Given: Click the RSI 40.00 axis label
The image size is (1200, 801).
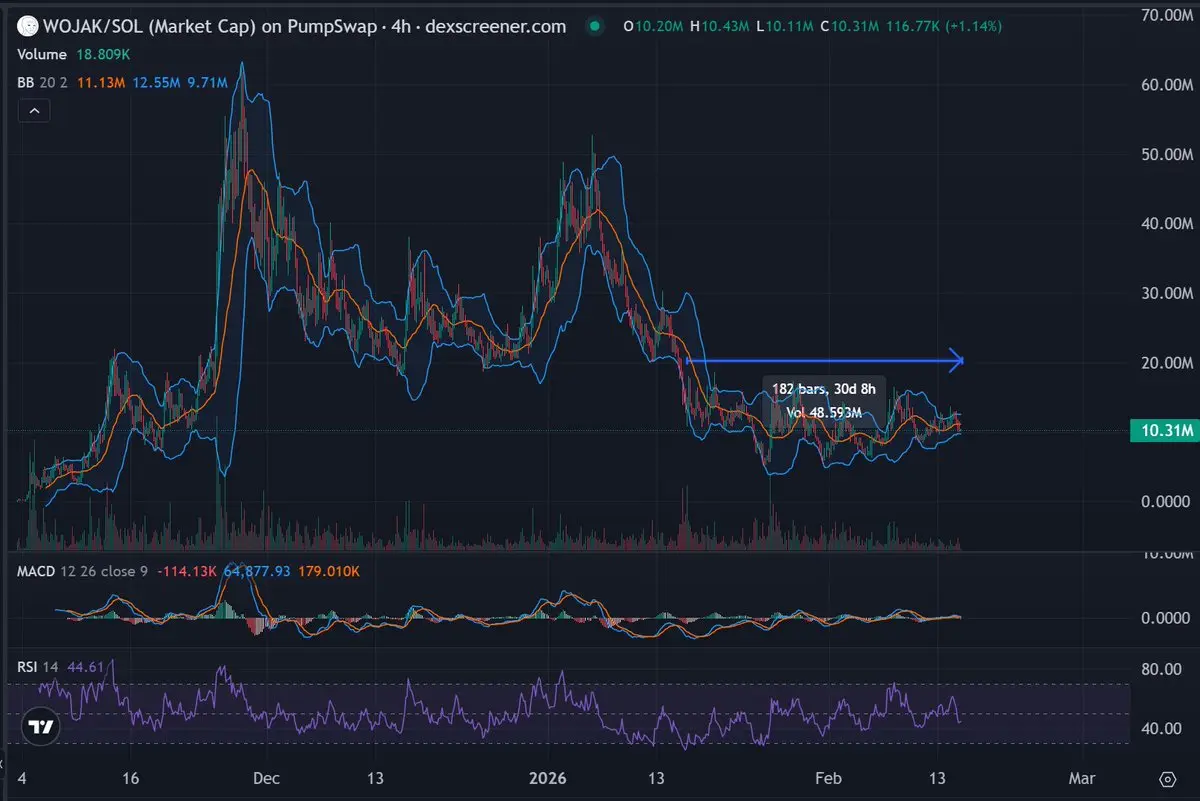Looking at the screenshot, I should 1160,729.
